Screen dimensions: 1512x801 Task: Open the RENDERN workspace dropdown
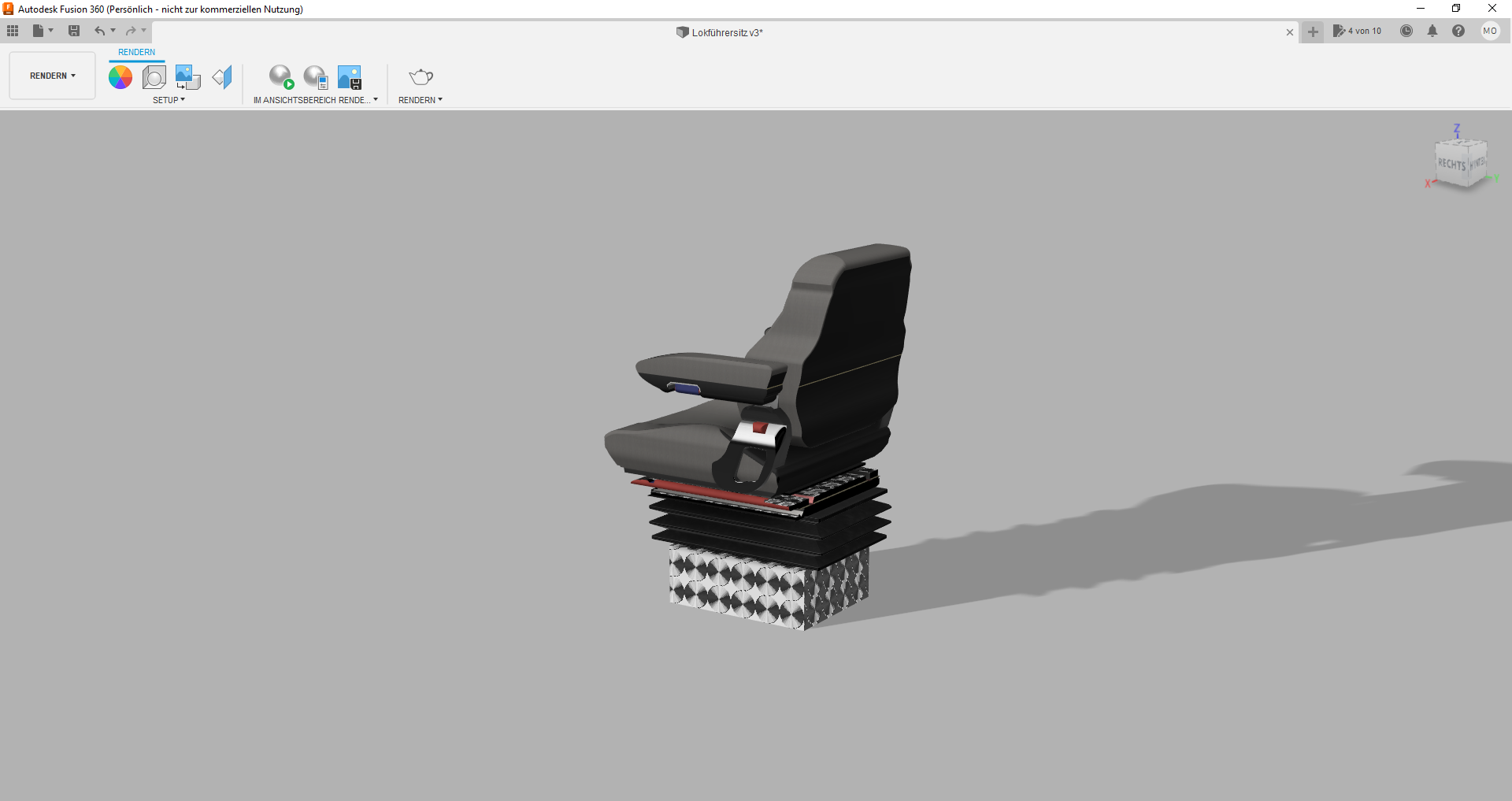[53, 76]
